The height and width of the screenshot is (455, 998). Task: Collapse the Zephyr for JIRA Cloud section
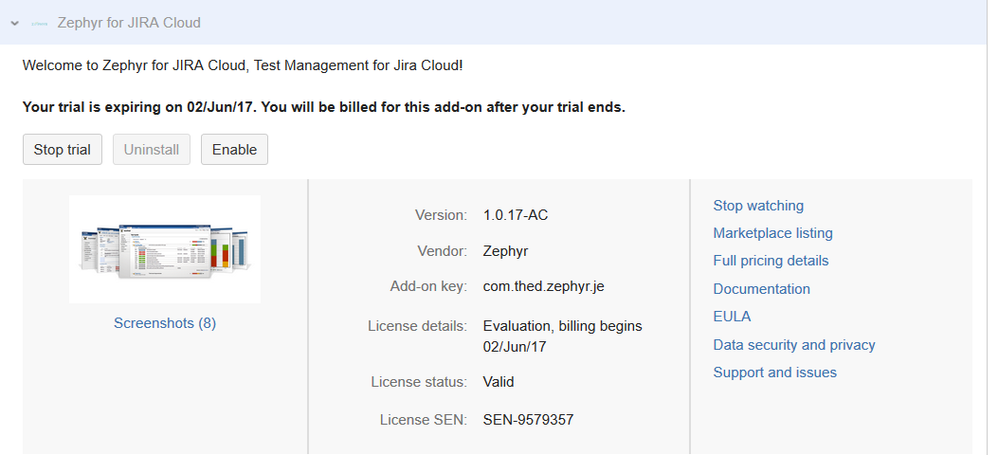[15, 22]
